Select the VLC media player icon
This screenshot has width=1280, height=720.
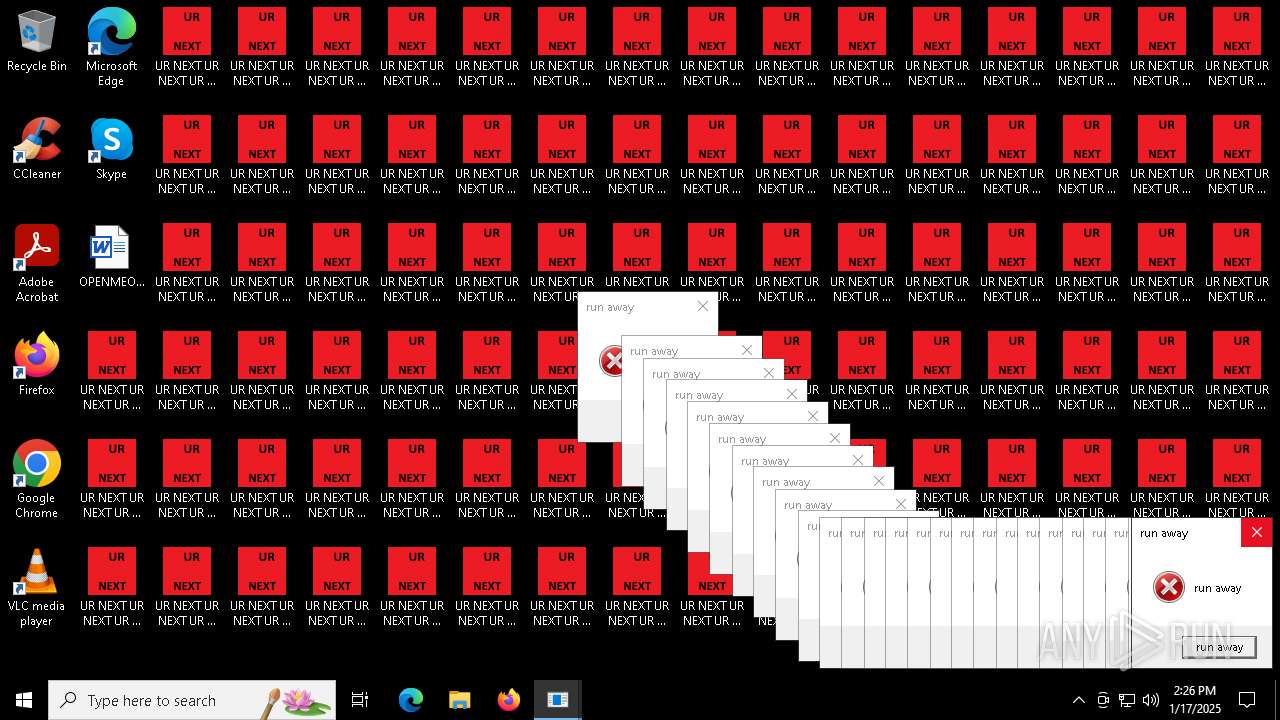(x=37, y=587)
